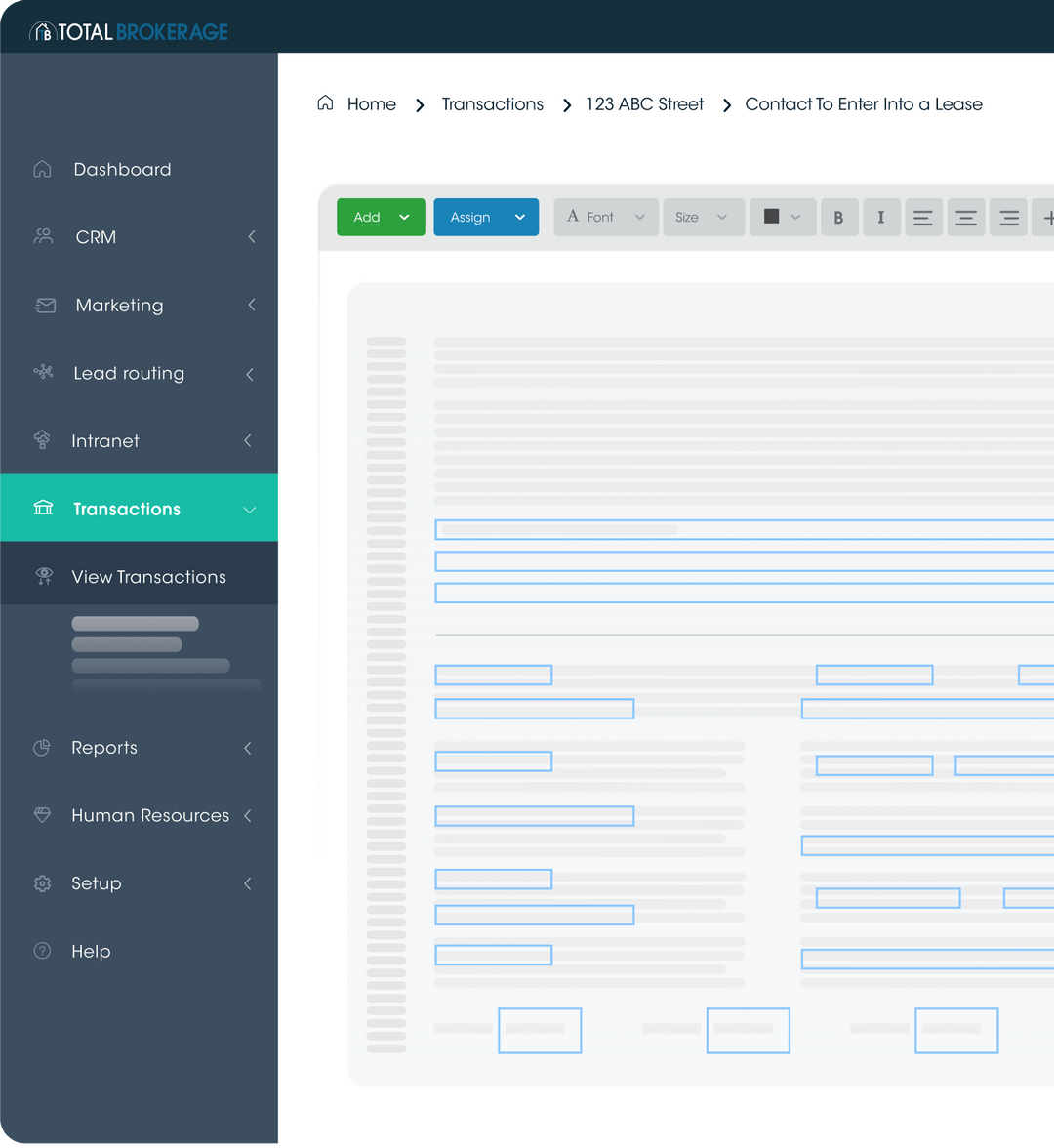Click the green Add button
The image size is (1054, 1148).
click(x=381, y=217)
